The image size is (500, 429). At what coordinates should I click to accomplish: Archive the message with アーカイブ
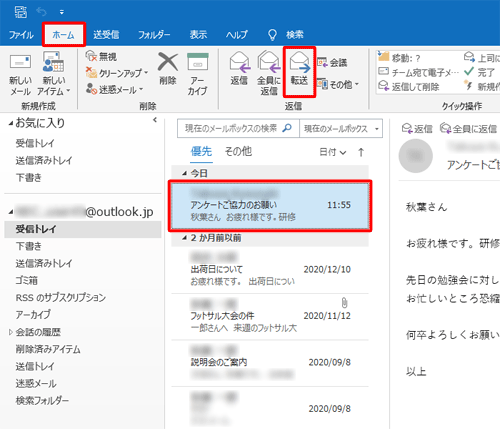coord(197,74)
